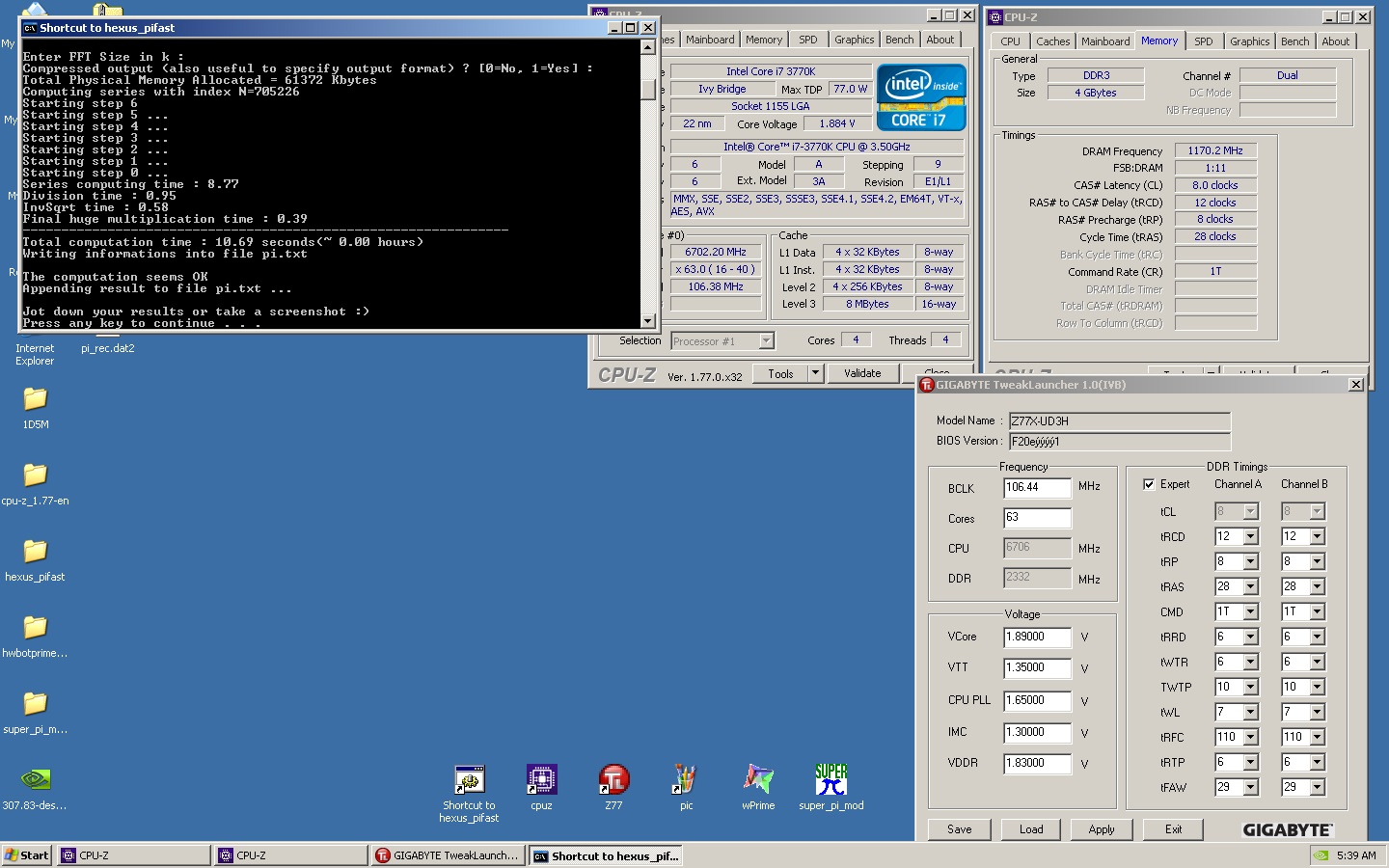Click the CPU PLL voltage field
Screen dimensions: 1389x868
[x=1037, y=701]
